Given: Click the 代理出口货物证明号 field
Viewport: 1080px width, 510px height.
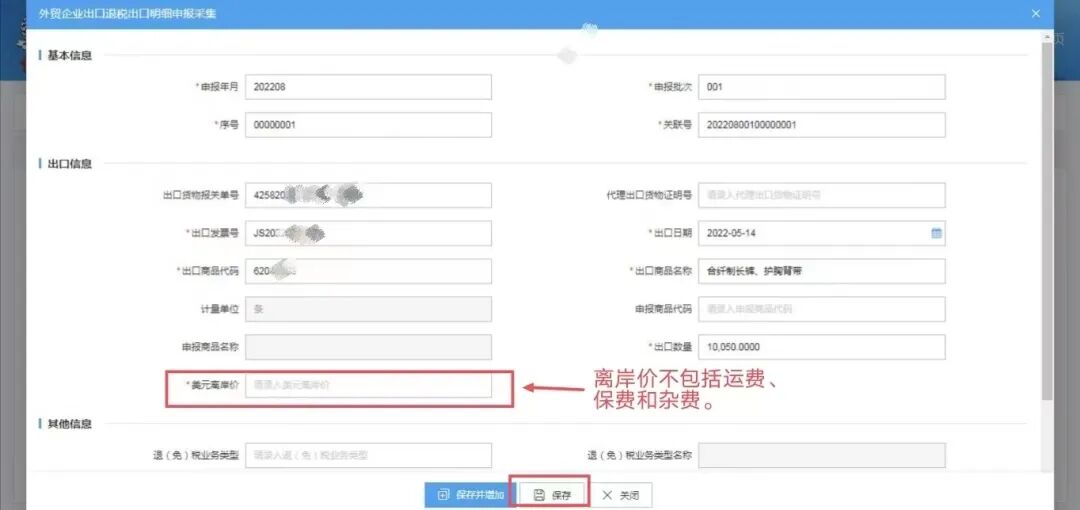Looking at the screenshot, I should tap(822, 195).
